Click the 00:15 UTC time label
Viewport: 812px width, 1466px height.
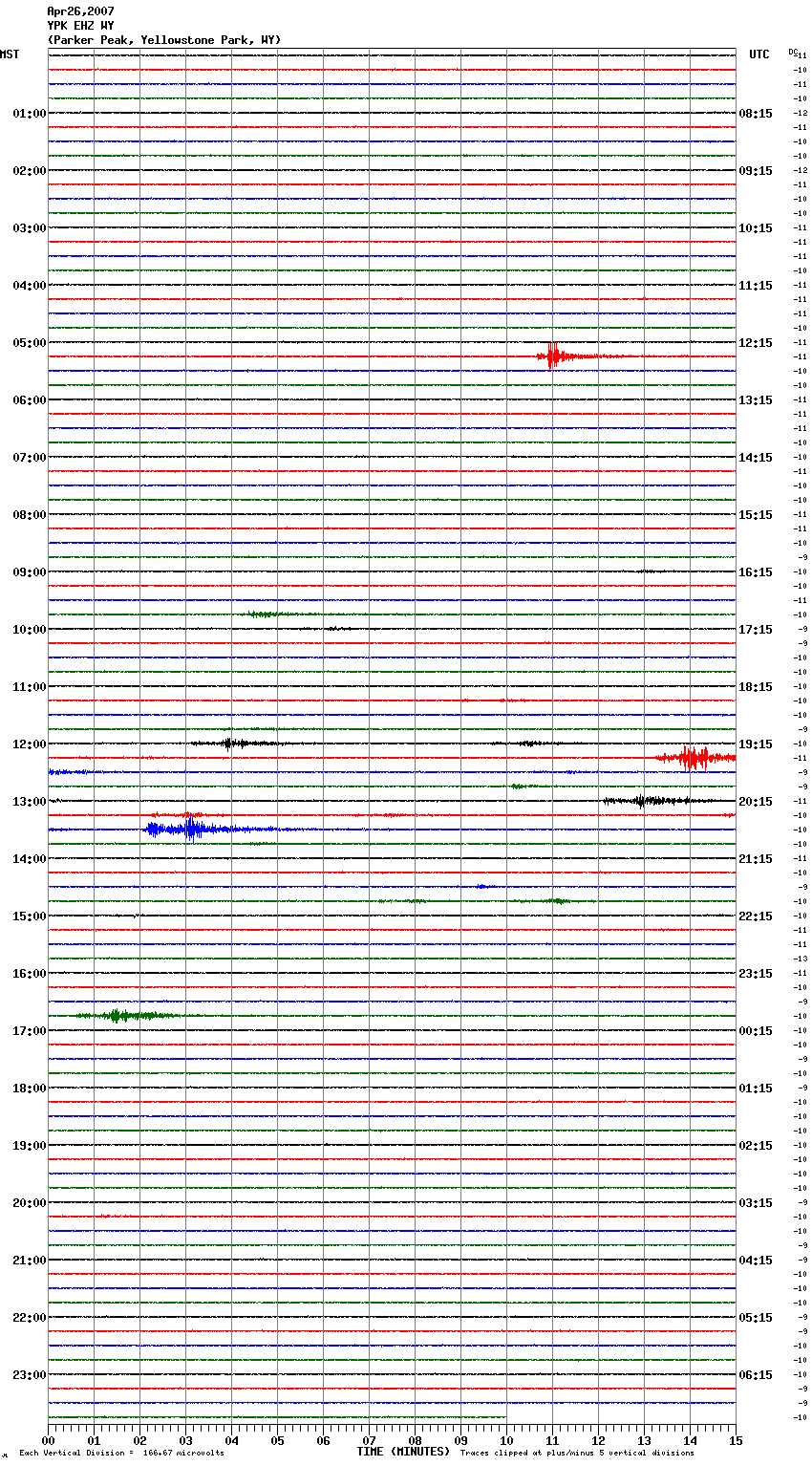point(756,1031)
